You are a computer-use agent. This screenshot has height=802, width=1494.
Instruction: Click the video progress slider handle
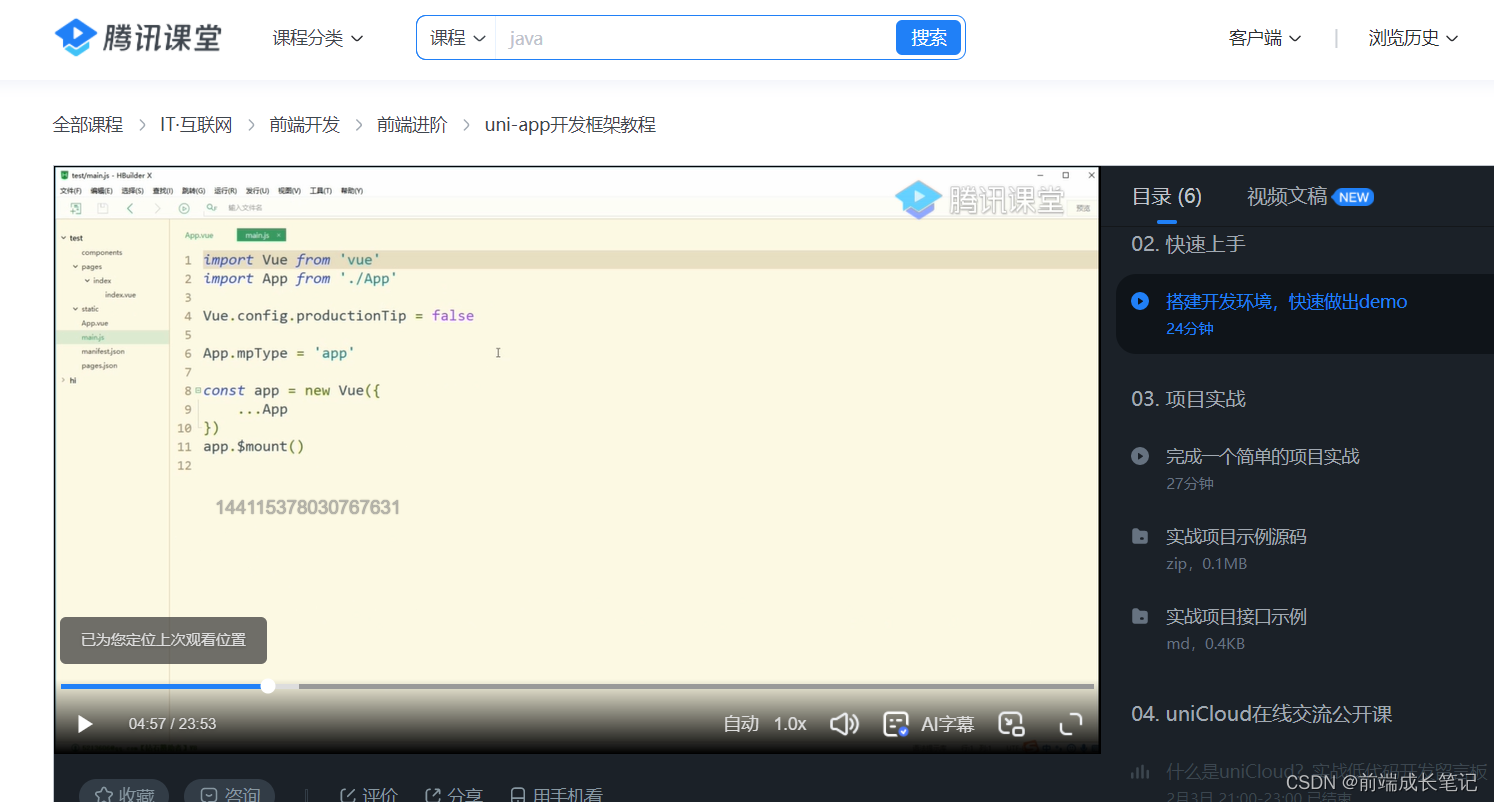pyautogui.click(x=268, y=686)
